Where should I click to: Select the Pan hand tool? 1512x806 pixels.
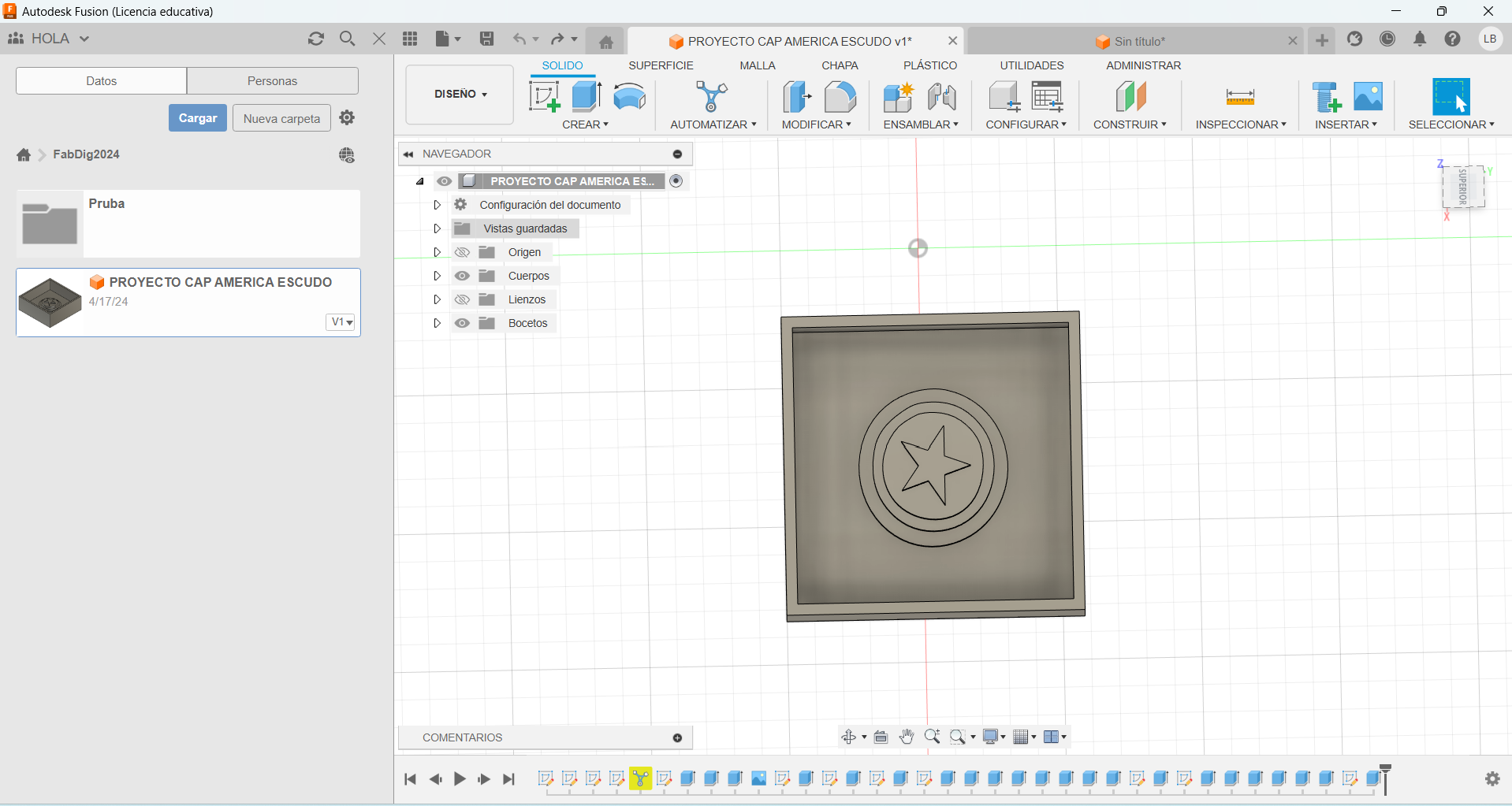coord(907,737)
